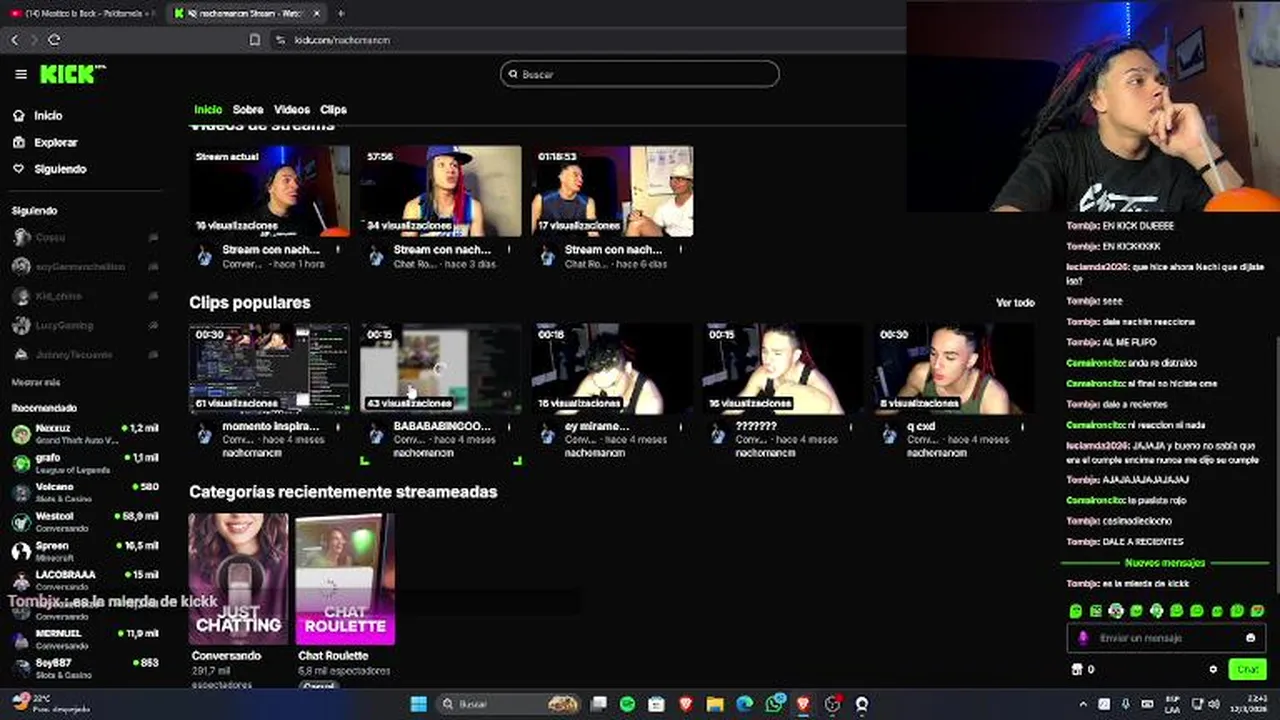
Task: Open the chat settings gear
Action: (1213, 670)
